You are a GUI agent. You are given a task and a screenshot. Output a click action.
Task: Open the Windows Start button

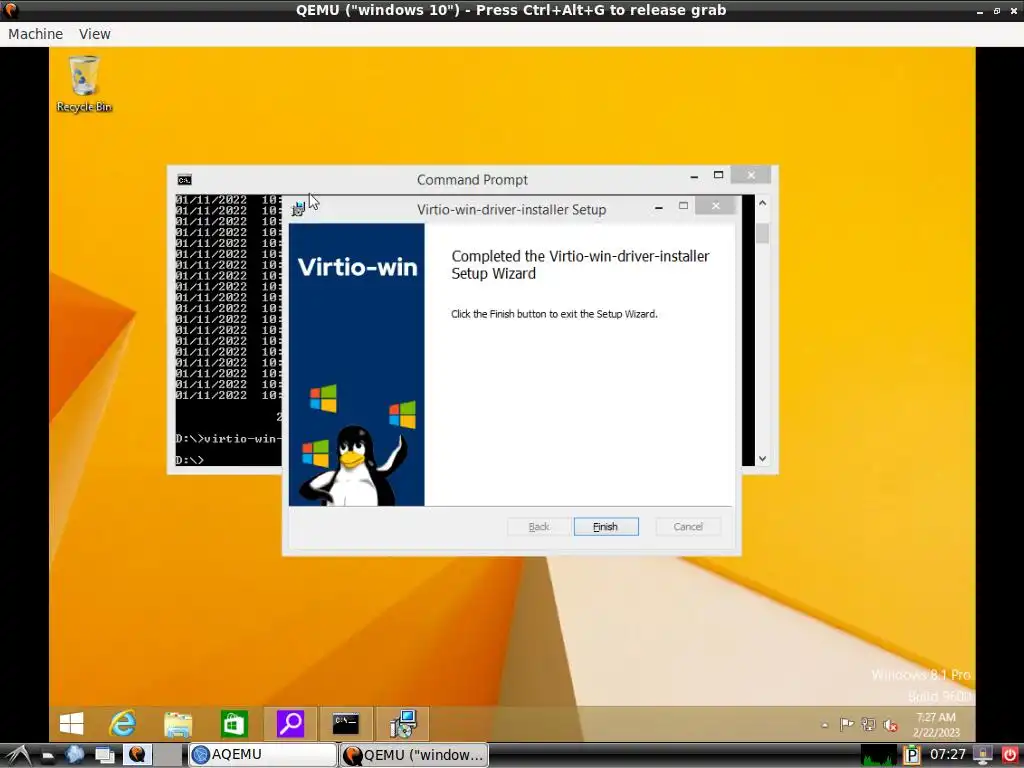pos(72,724)
